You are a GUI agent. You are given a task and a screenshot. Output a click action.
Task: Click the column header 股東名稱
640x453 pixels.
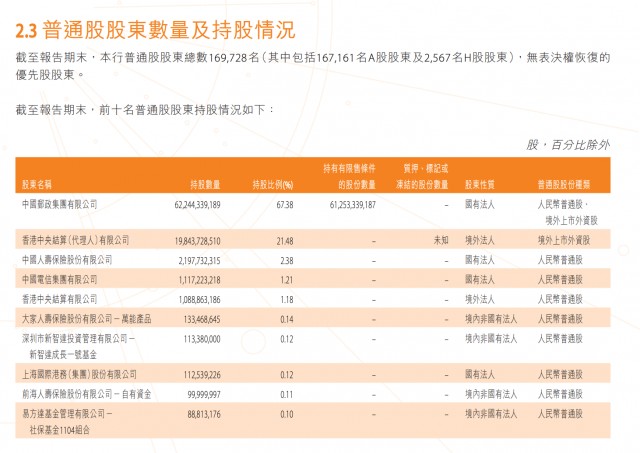[x=37, y=185]
